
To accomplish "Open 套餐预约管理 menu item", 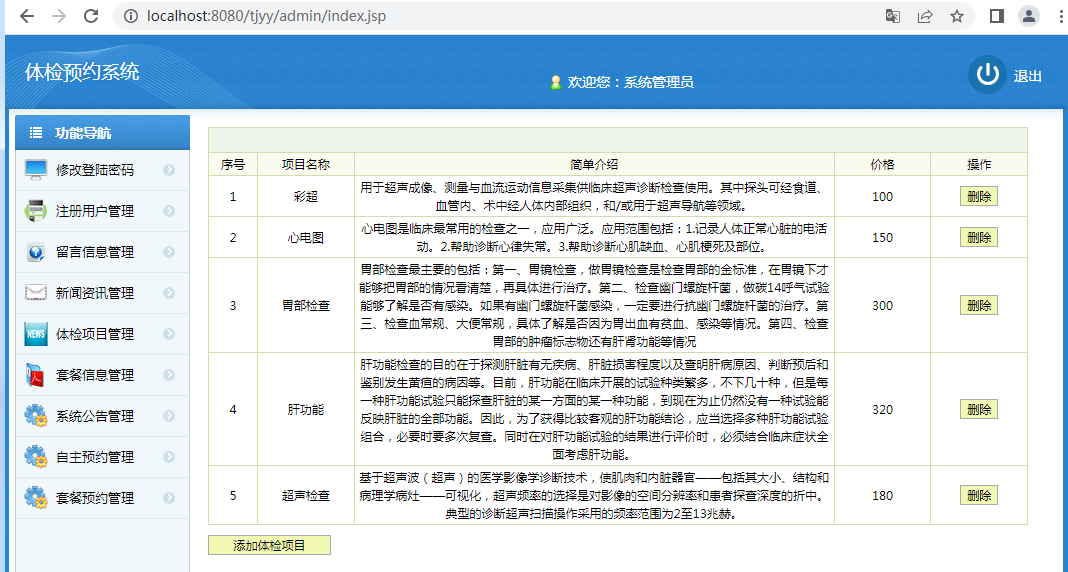I will tap(102, 497).
